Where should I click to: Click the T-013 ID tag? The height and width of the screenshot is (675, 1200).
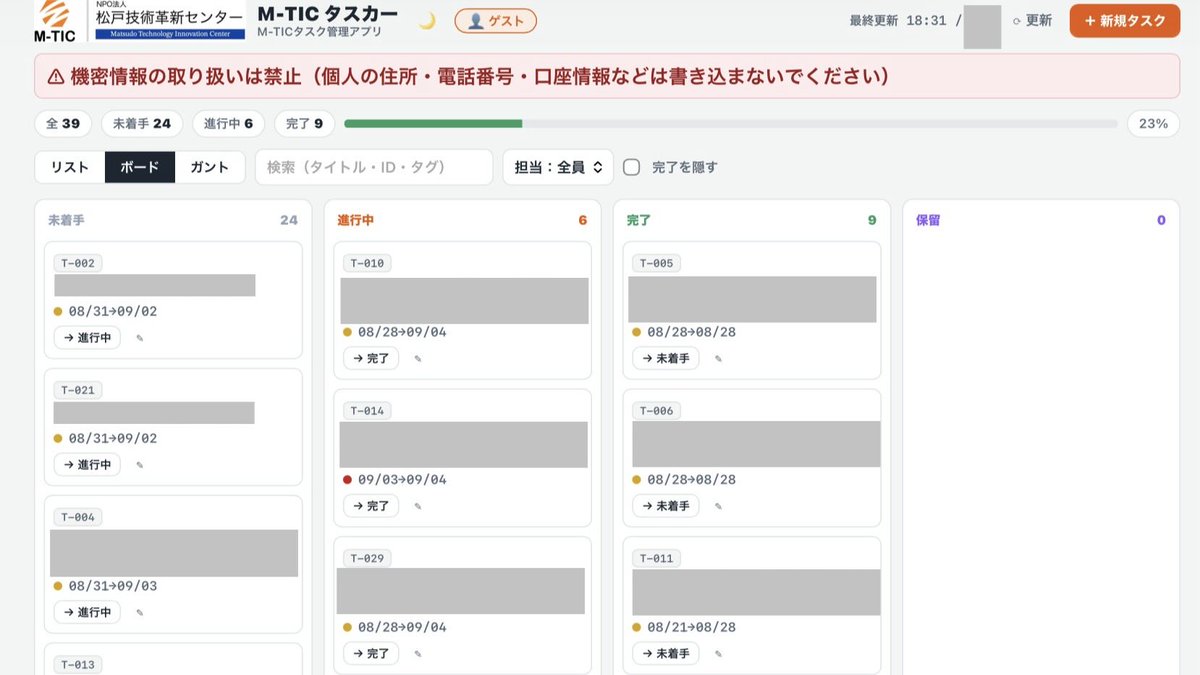click(x=78, y=664)
